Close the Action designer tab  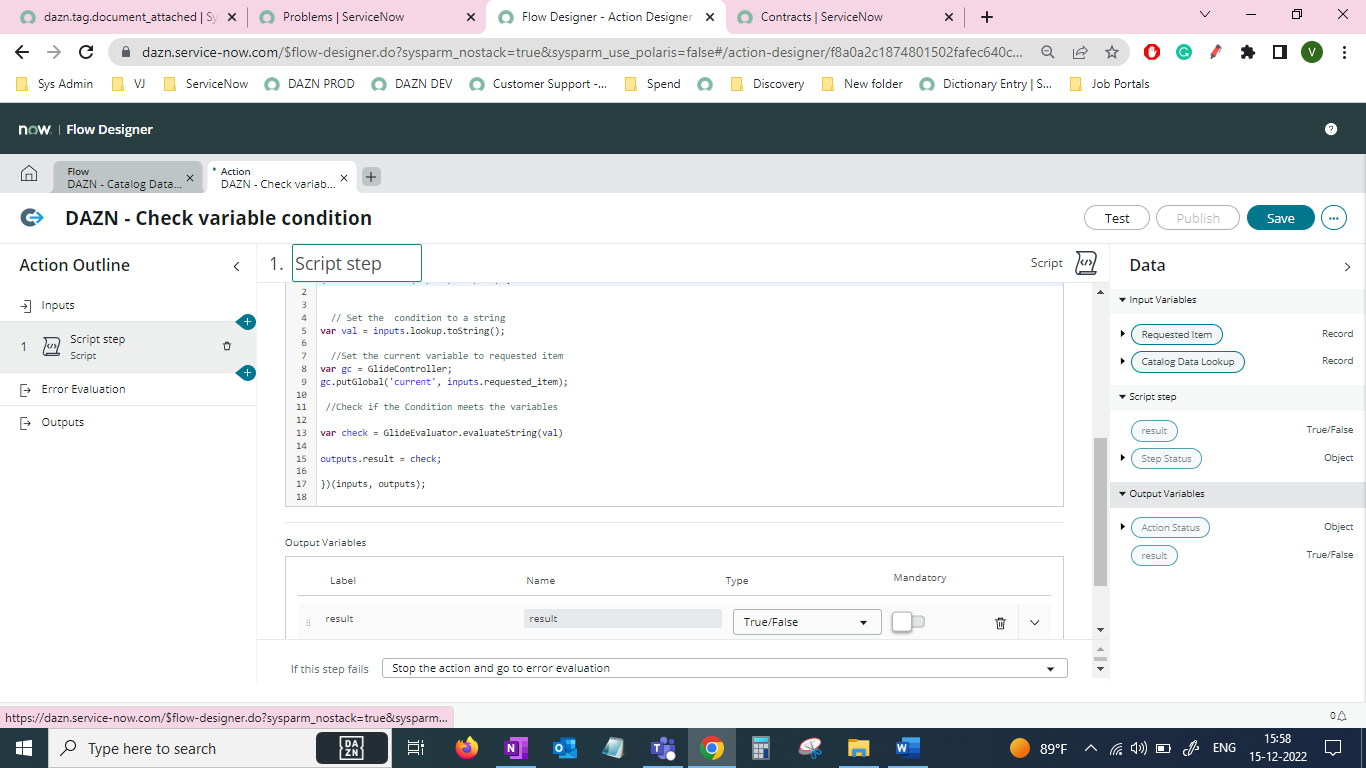pos(344,178)
